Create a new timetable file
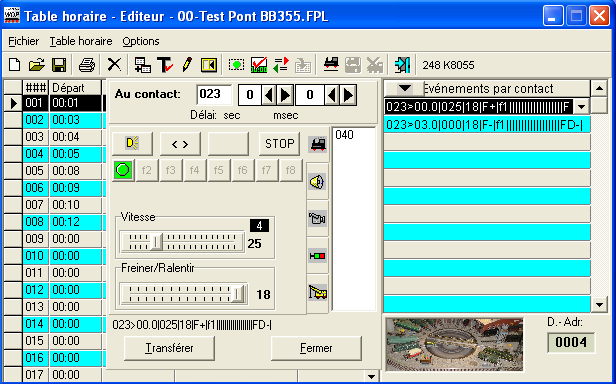This screenshot has height=384, width=616. 15,65
